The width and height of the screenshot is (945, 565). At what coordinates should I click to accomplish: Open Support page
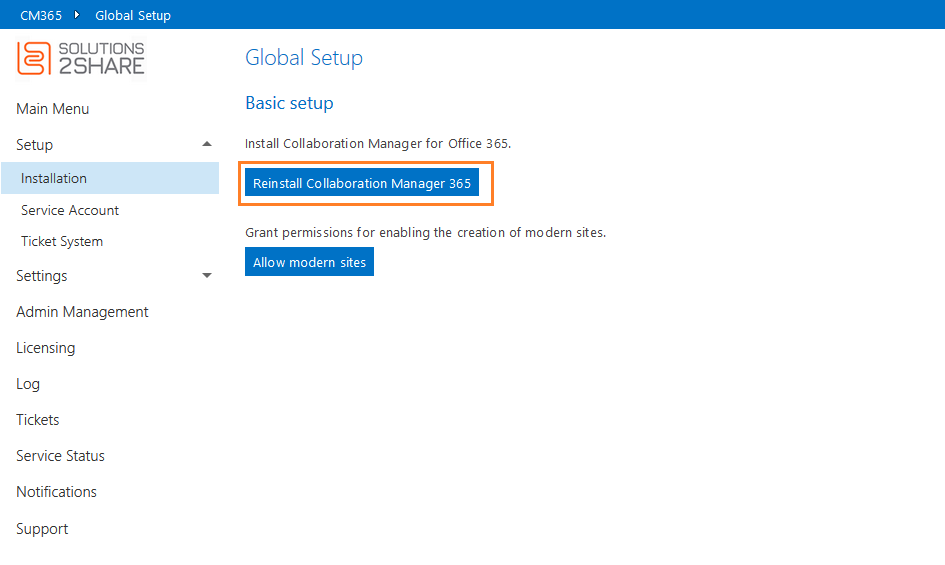pyautogui.click(x=42, y=529)
